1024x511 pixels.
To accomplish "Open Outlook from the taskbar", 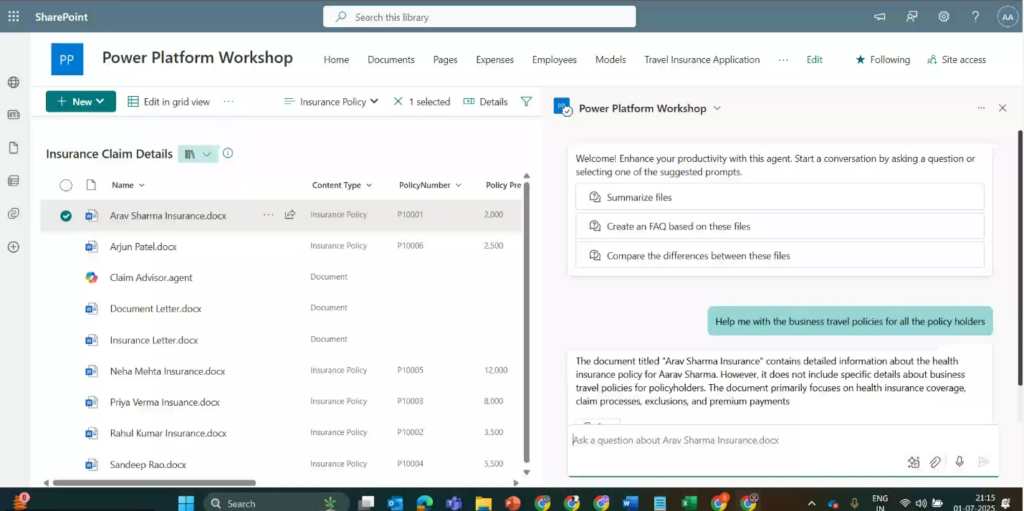I will tap(394, 503).
